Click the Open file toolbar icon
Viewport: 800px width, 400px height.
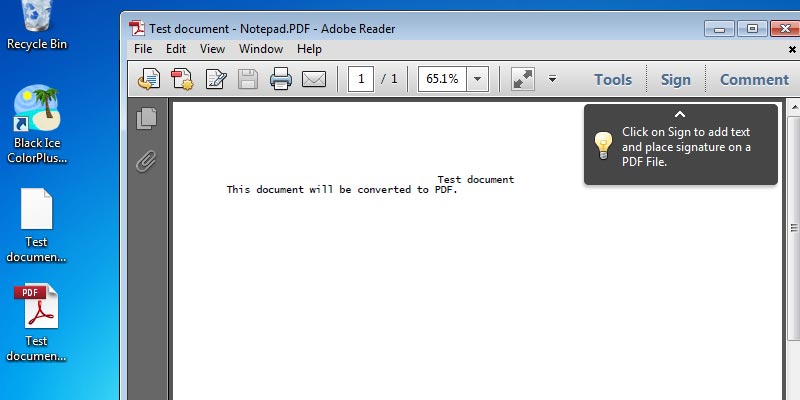pyautogui.click(x=149, y=79)
